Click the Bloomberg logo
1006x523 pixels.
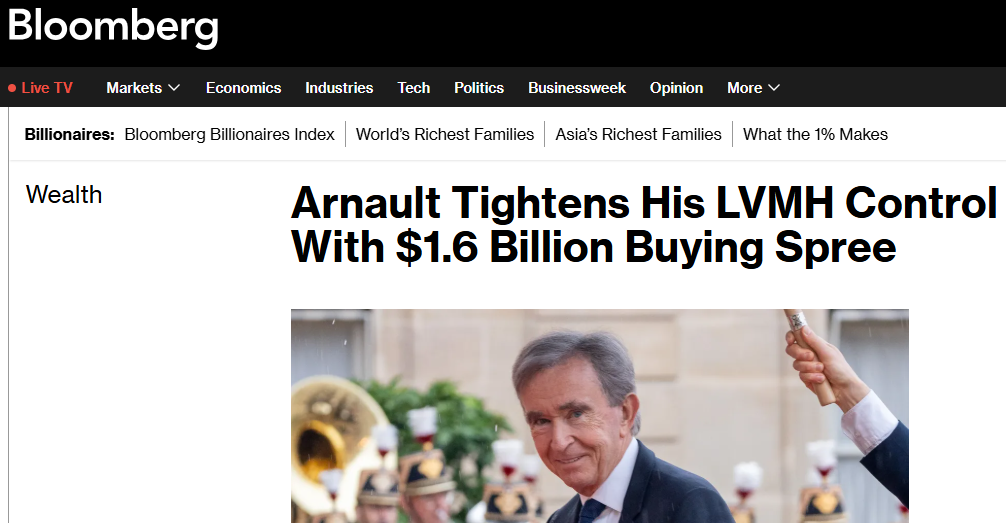pos(113,28)
